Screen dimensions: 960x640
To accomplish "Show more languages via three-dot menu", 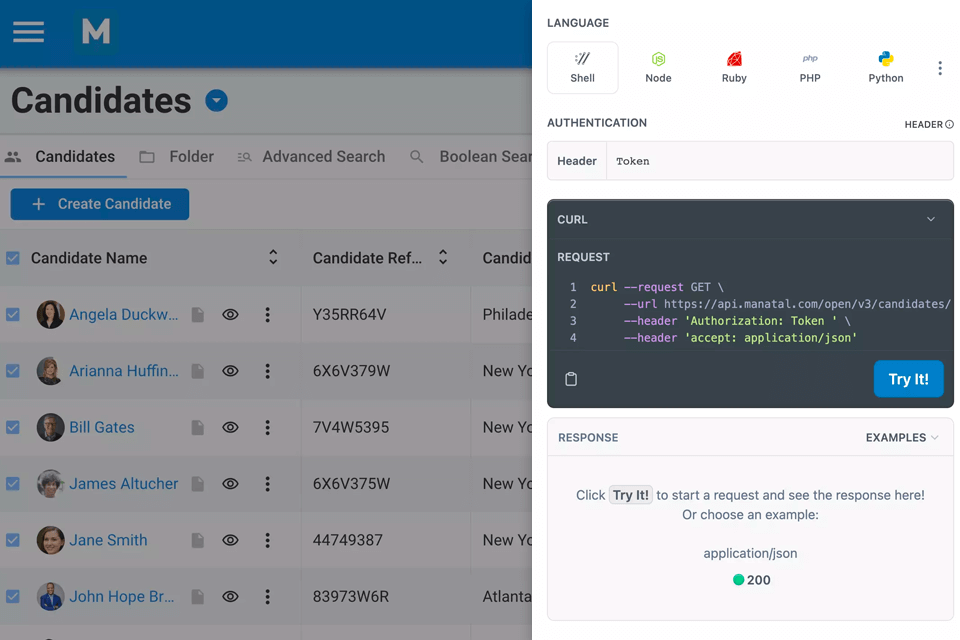I will [940, 68].
